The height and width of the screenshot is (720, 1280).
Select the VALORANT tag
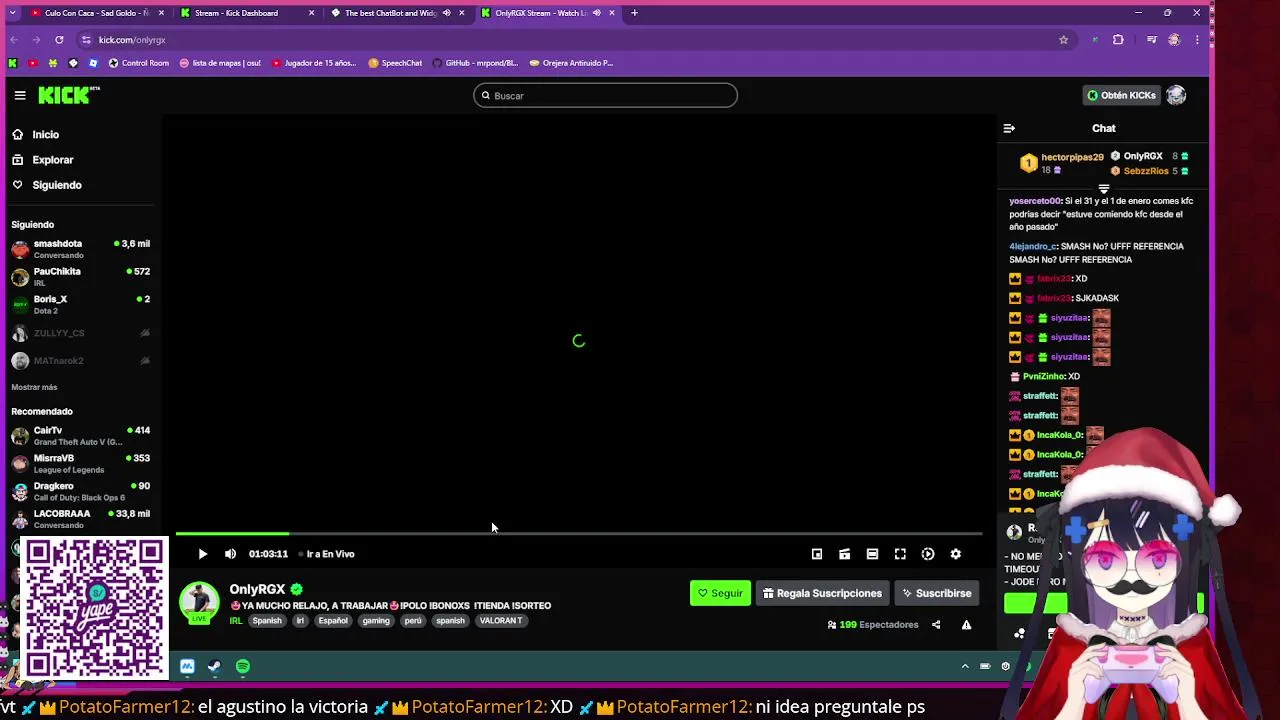[x=500, y=621]
